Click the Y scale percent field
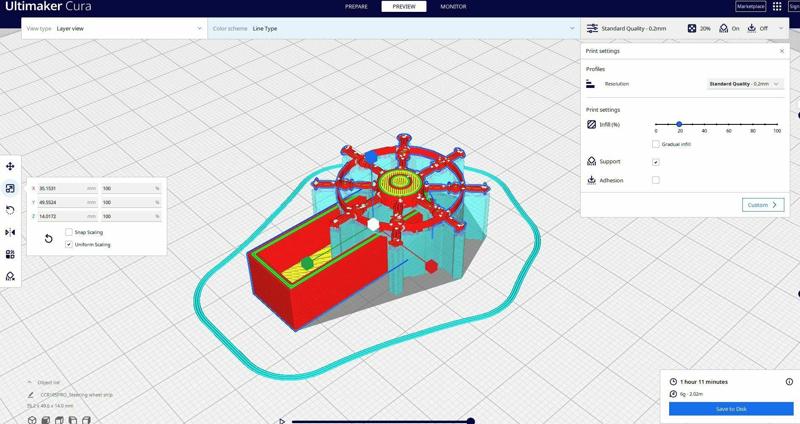The height and width of the screenshot is (424, 800). coord(131,202)
